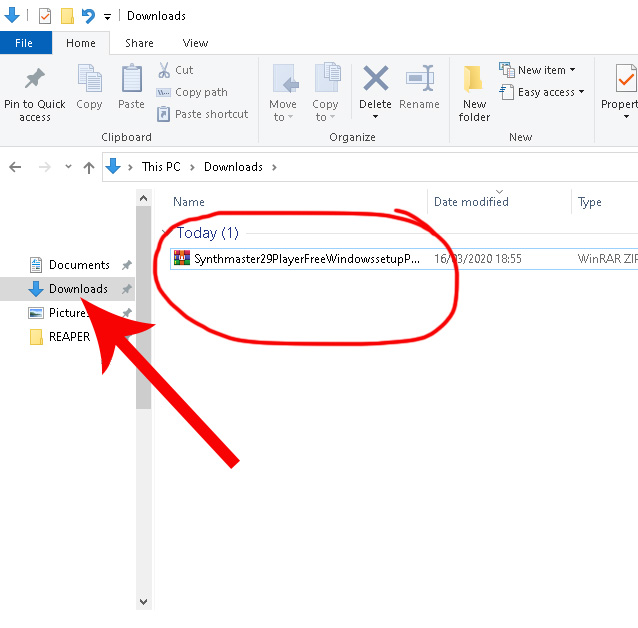Viewport: 638px width, 628px height.
Task: Click Paste shortcut command
Action: click(x=203, y=114)
